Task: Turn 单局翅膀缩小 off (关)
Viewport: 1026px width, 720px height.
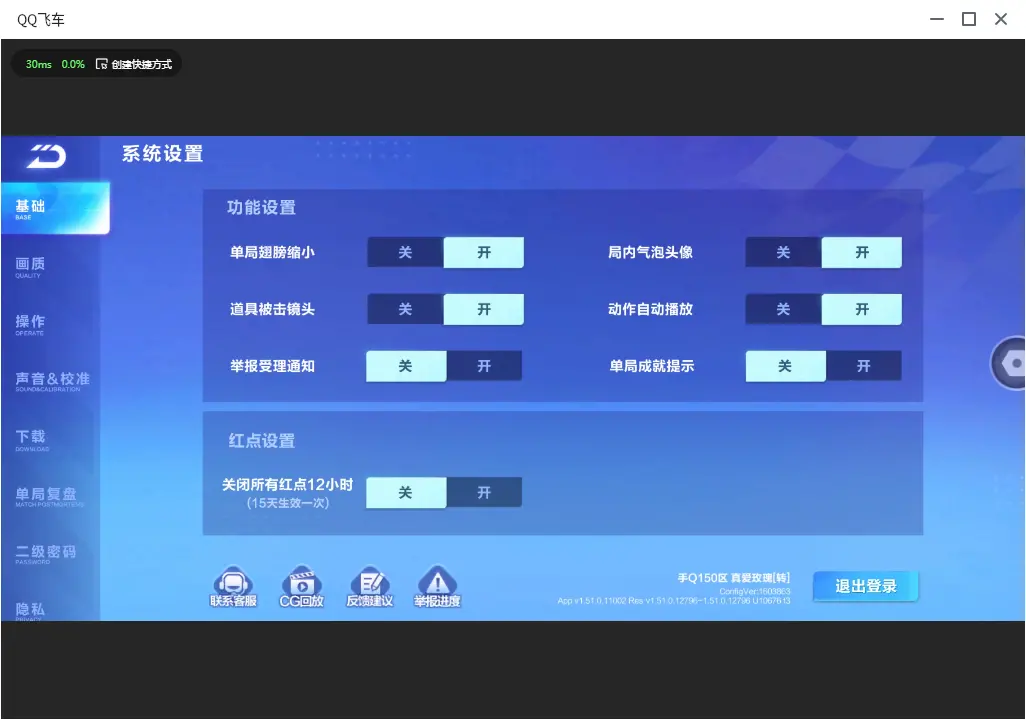Action: 405,253
